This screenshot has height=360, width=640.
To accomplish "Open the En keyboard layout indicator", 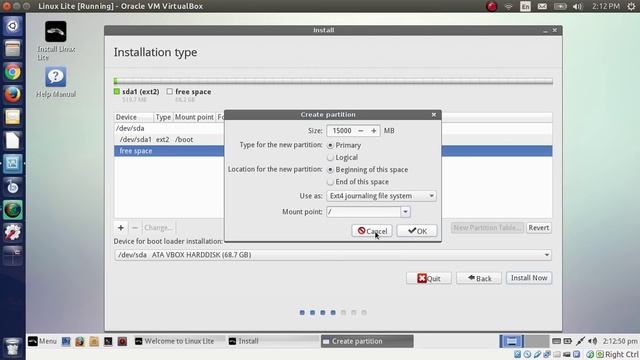I will point(525,6).
